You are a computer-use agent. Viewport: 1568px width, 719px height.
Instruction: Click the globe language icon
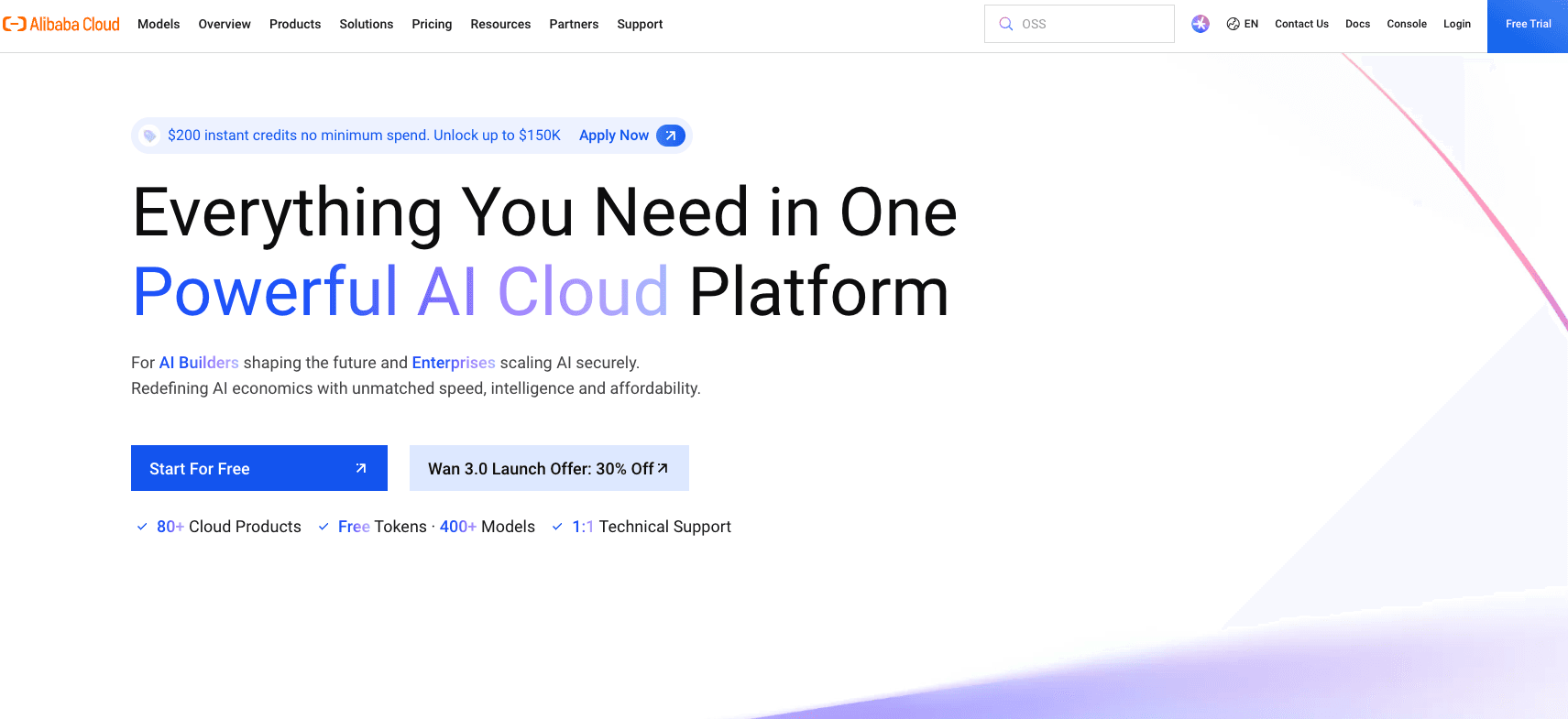[x=1233, y=24]
